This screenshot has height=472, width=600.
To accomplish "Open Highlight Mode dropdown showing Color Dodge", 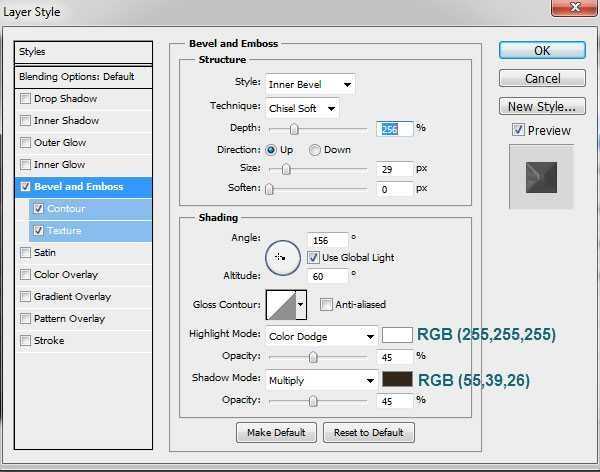I will point(321,336).
